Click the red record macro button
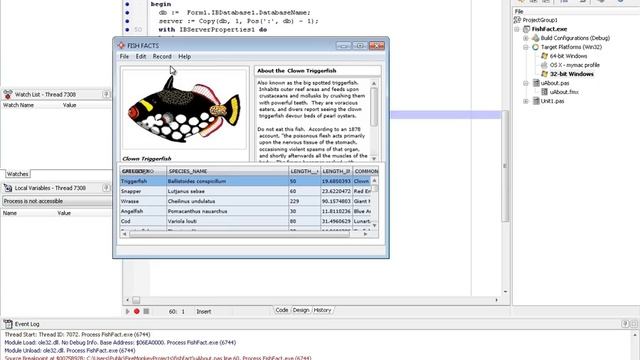 [x=137, y=311]
